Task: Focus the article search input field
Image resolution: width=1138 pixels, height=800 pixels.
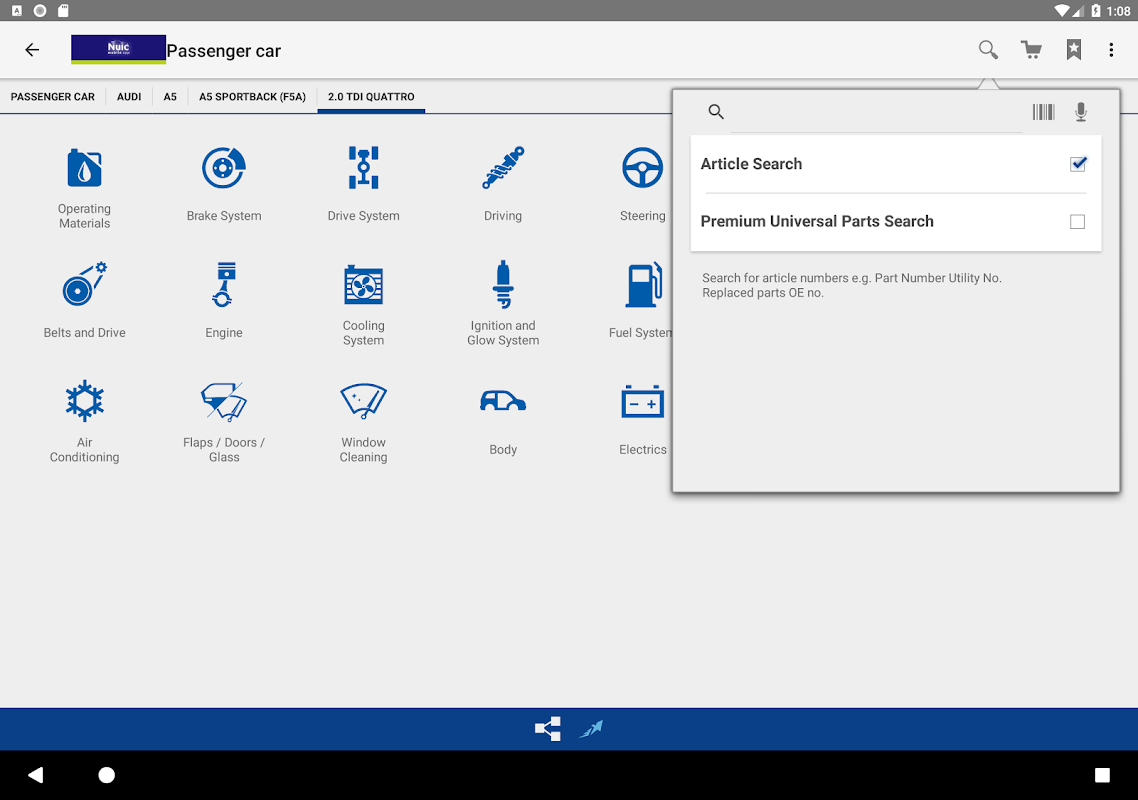Action: click(x=876, y=113)
